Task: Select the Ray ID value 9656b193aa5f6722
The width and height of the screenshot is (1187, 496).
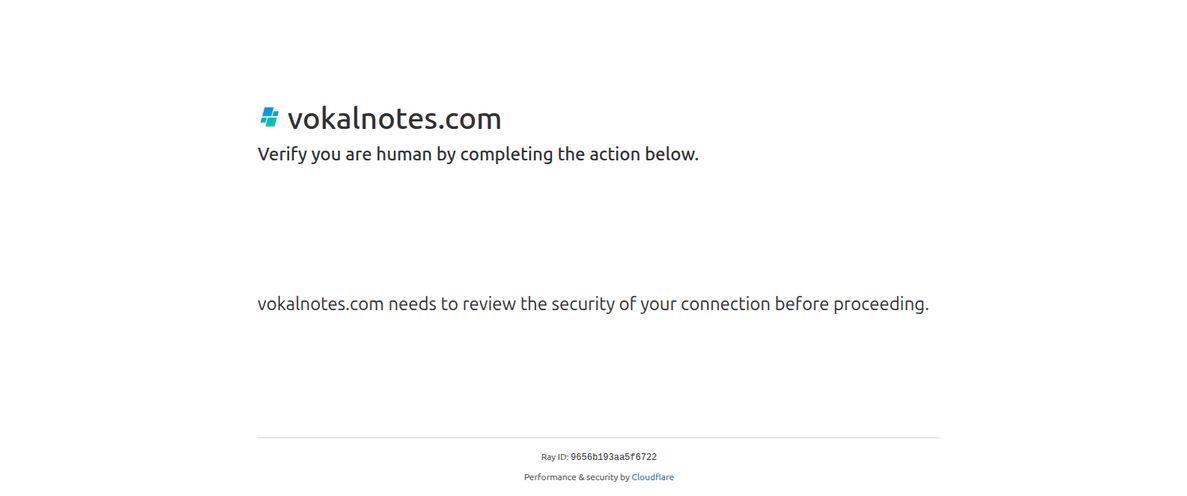Action: [613, 457]
